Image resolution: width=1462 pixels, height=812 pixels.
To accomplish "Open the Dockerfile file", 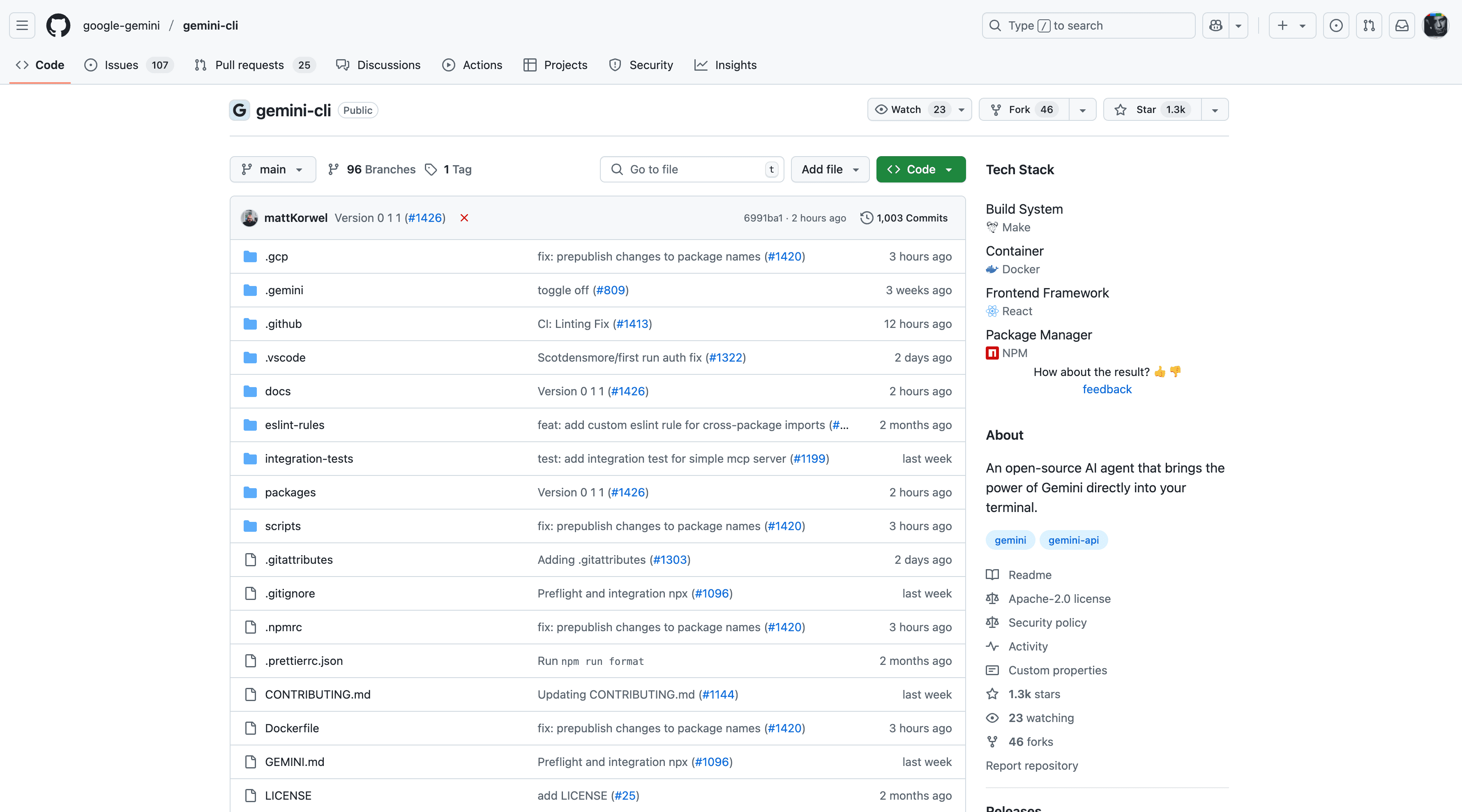I will click(292, 728).
